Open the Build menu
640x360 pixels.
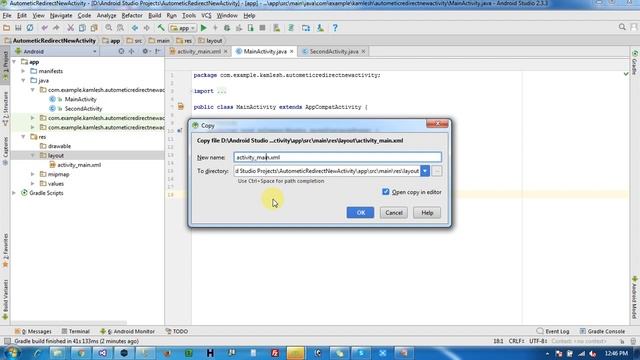154,16
